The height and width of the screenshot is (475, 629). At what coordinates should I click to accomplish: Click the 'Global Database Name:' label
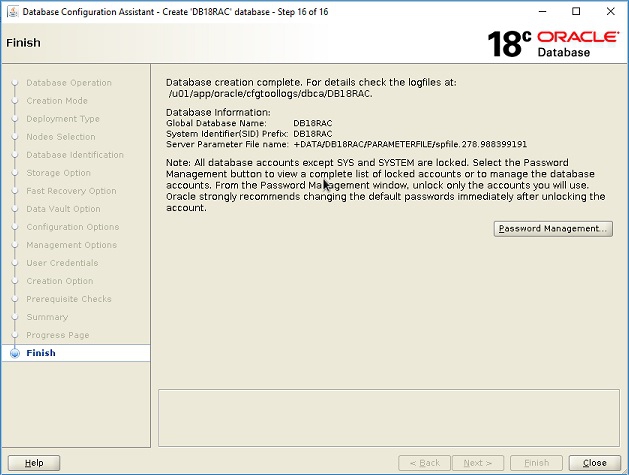(x=216, y=123)
